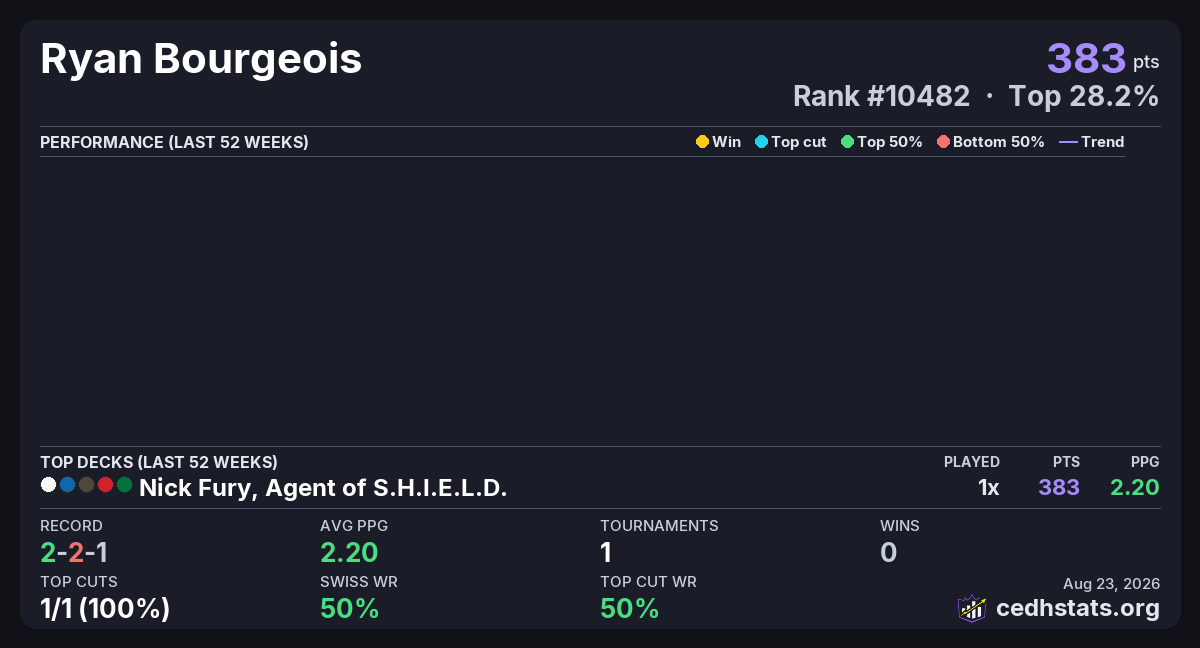Toggle the Win legend marker
This screenshot has width=1200, height=648.
(718, 142)
